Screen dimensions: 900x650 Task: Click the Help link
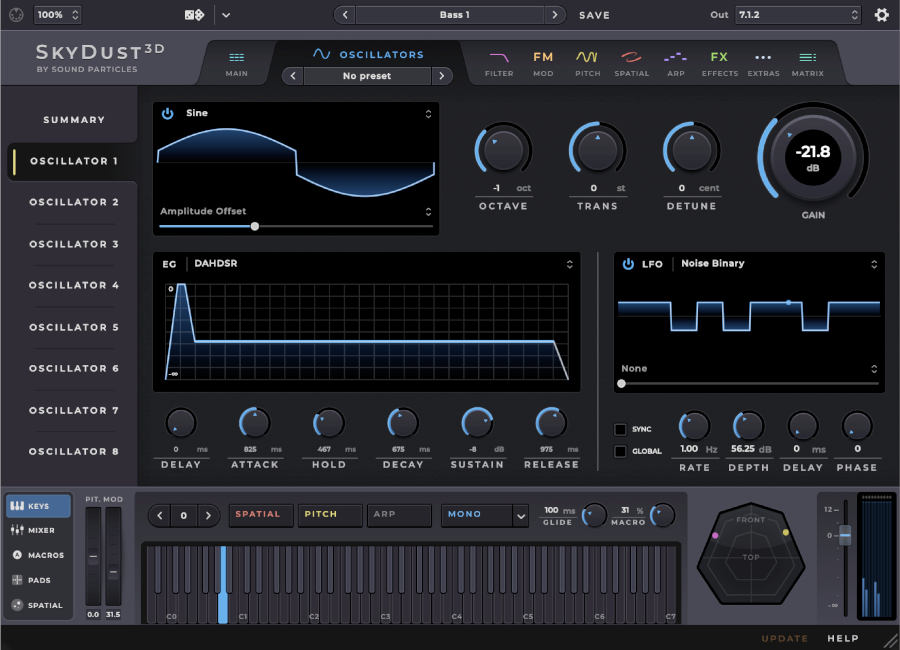[843, 638]
